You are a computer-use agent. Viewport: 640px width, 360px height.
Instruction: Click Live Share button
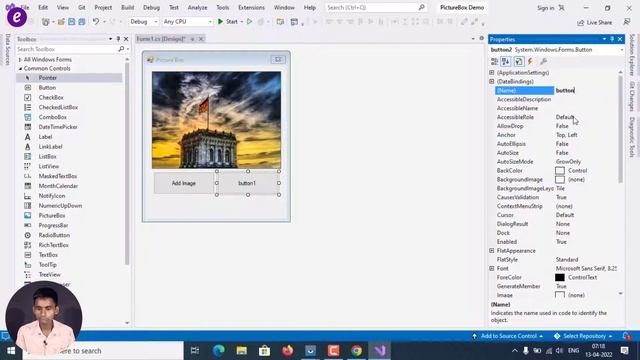595,22
